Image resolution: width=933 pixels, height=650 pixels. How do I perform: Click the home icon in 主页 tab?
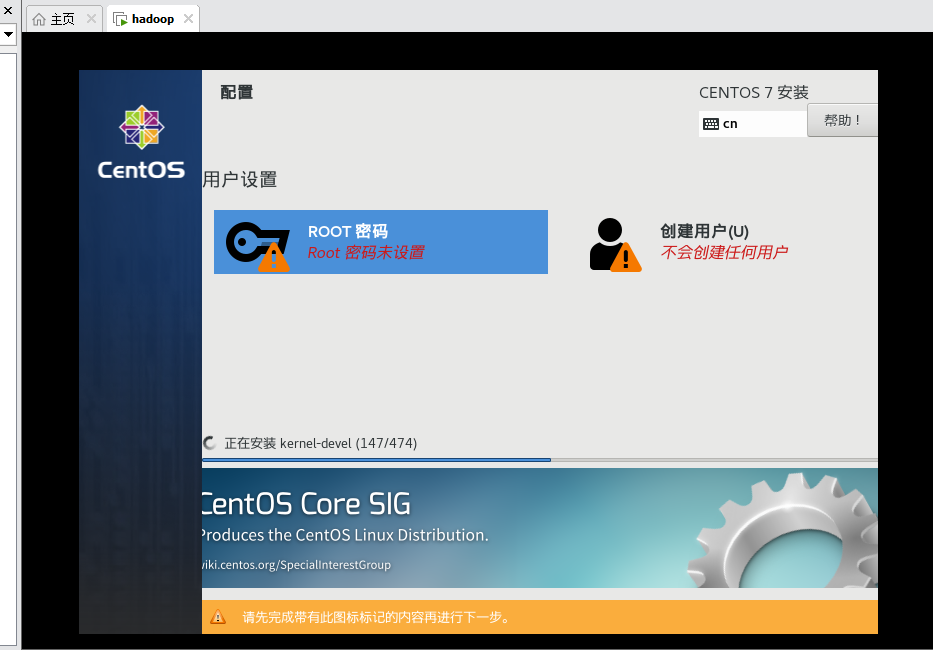pyautogui.click(x=39, y=19)
